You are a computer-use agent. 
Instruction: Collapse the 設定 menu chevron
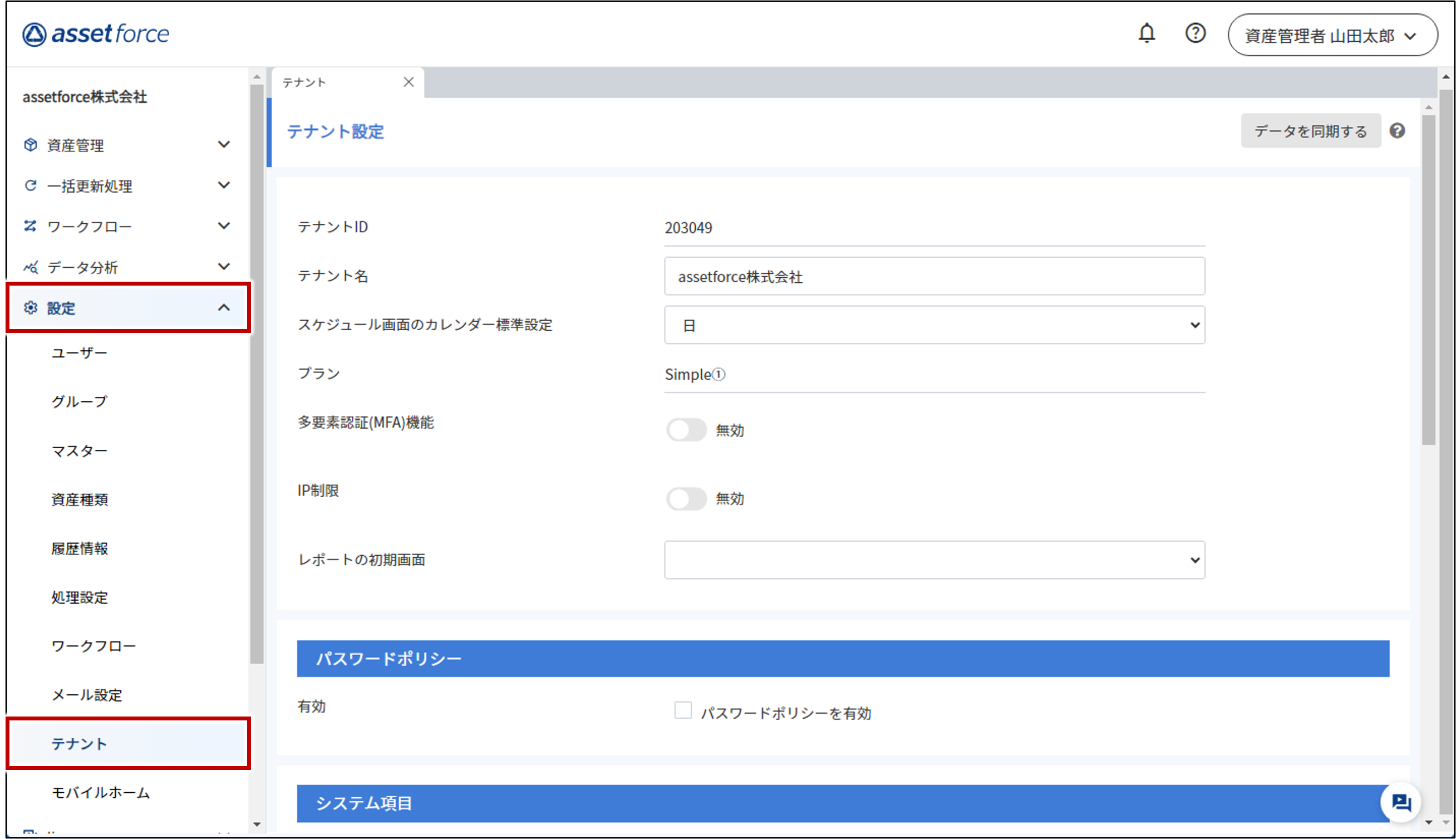224,308
